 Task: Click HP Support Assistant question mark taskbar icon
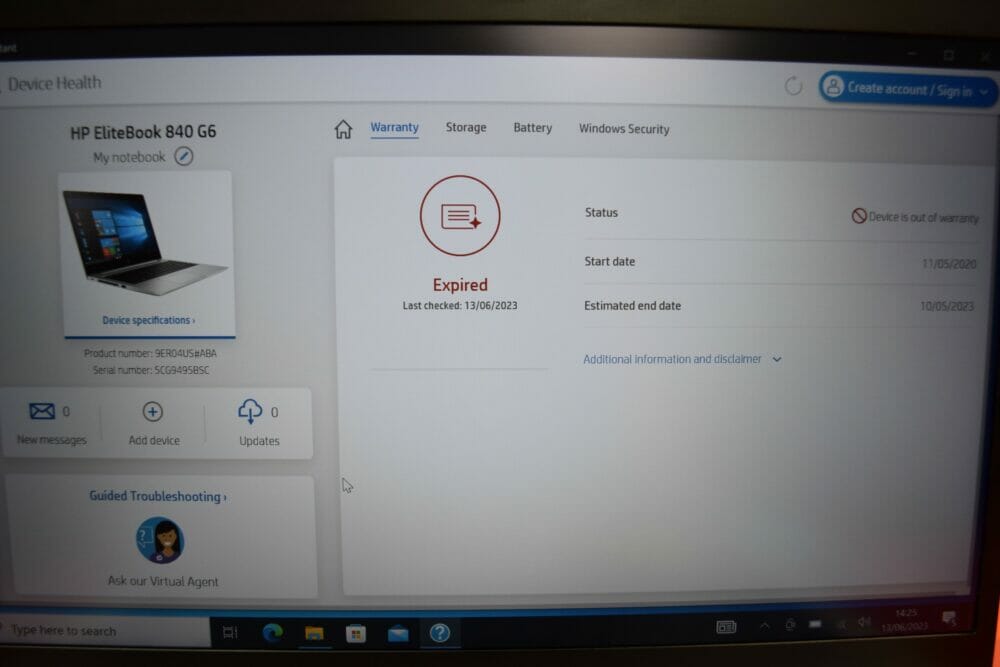(x=439, y=633)
